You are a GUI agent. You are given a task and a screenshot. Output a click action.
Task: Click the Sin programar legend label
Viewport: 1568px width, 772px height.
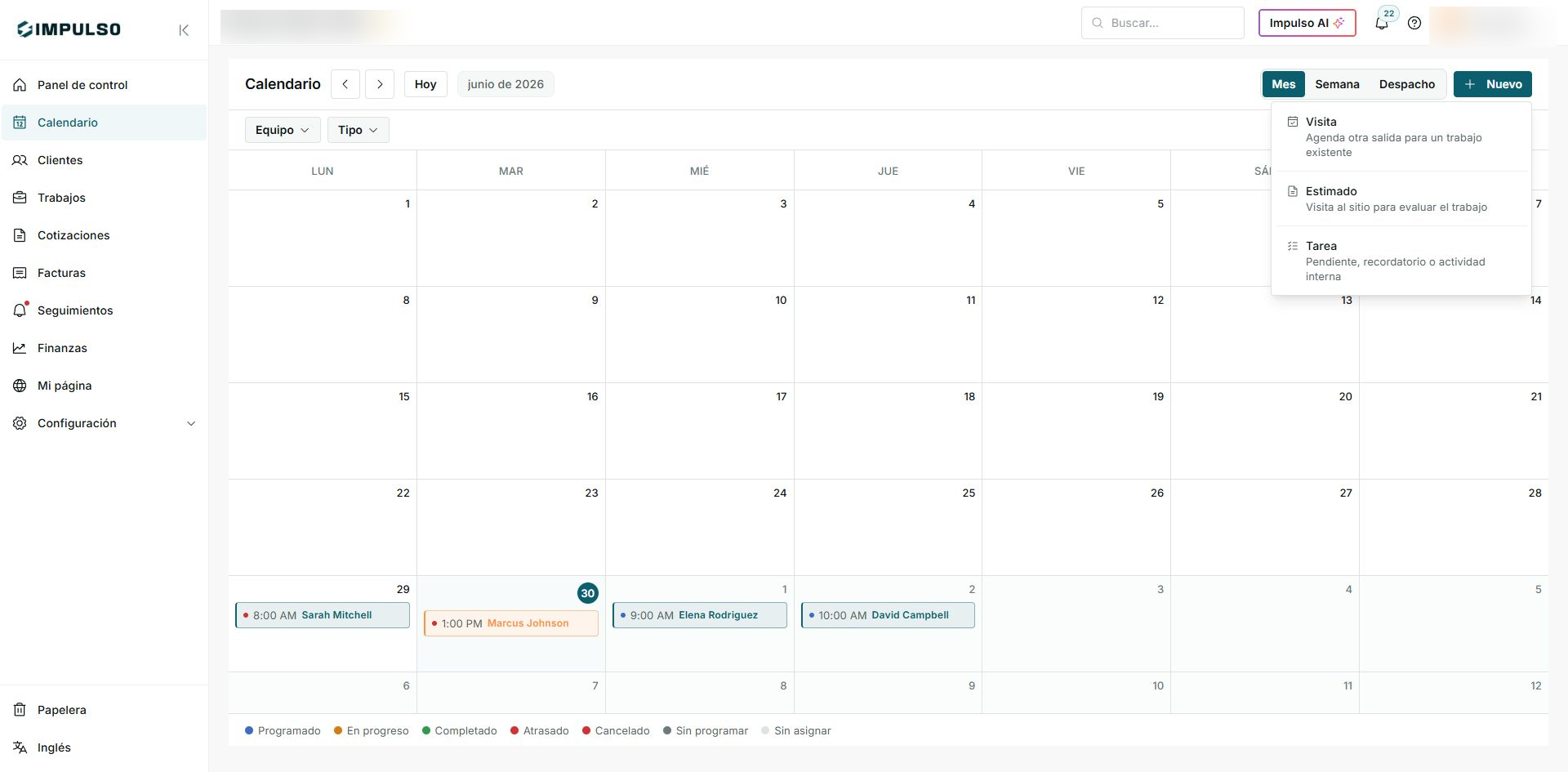[712, 731]
